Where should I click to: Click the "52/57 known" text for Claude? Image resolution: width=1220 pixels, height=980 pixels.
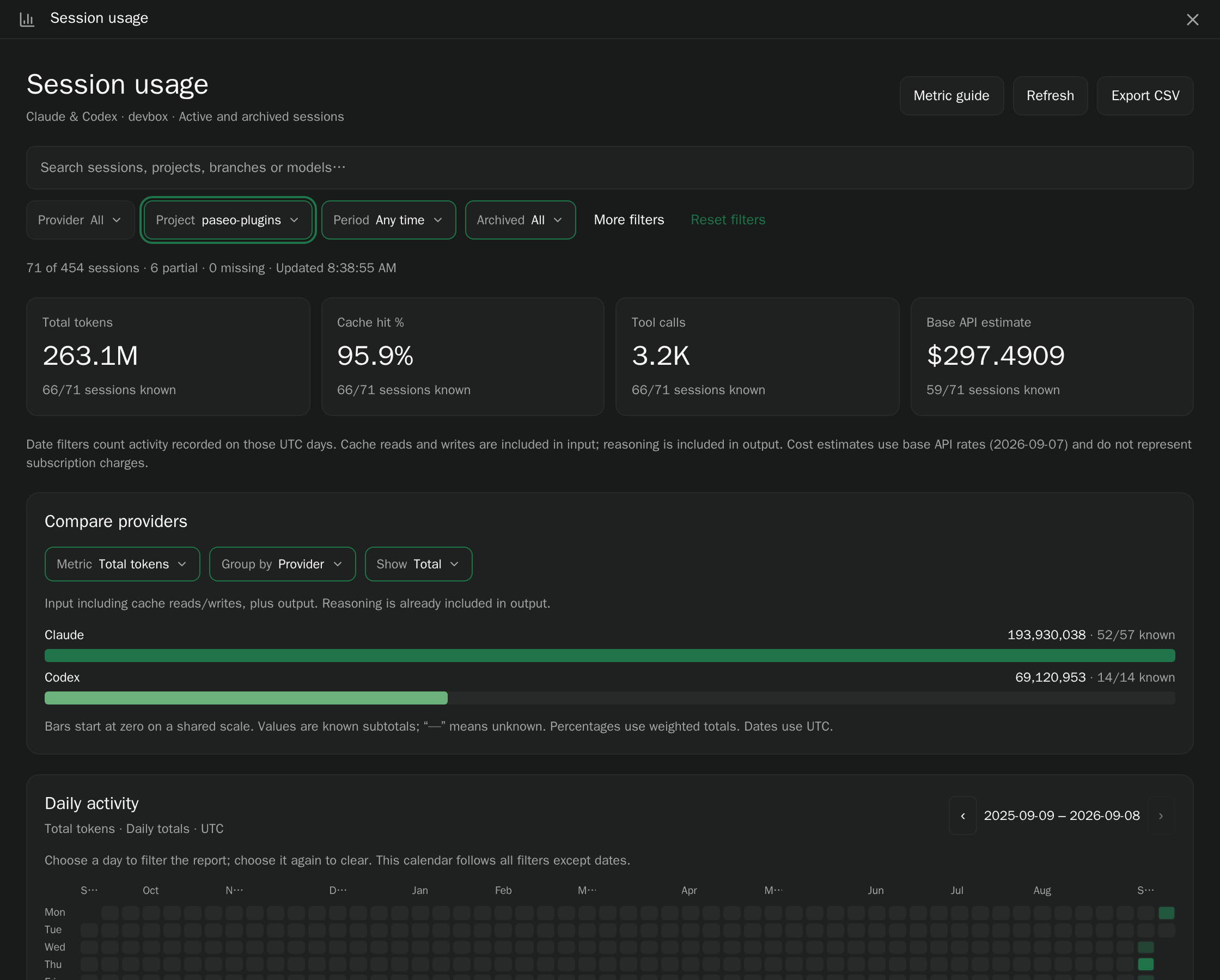click(1136, 635)
